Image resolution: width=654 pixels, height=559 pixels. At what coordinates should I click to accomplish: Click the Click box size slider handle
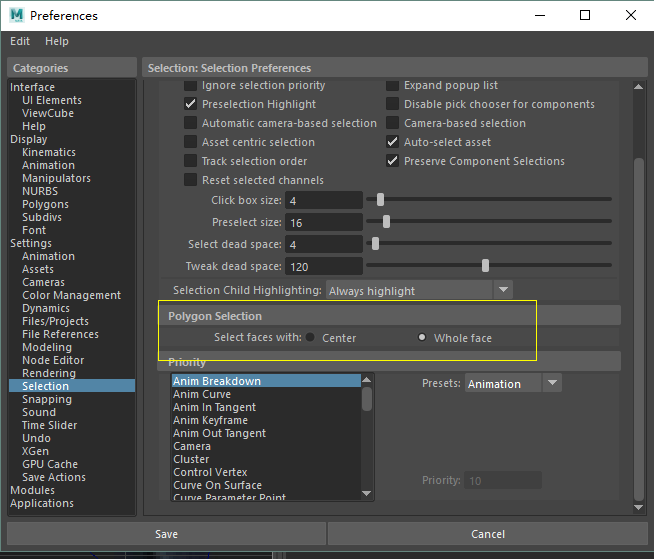tap(380, 199)
